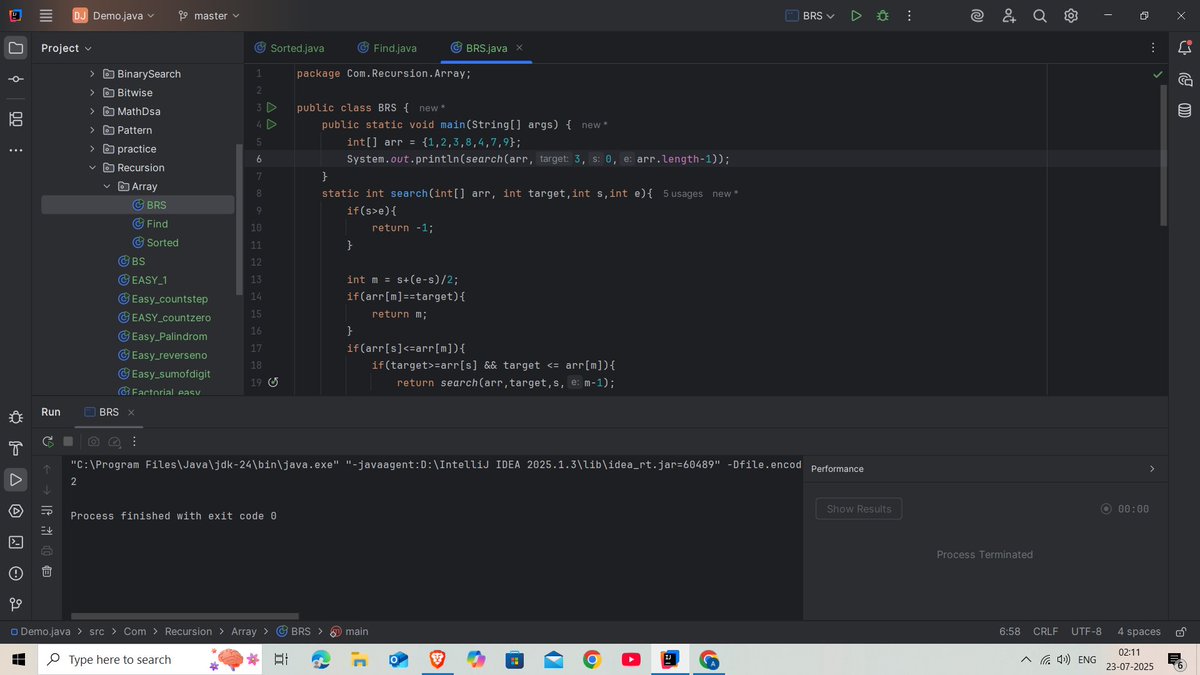Click the UTF-8 encoding setting
Image resolution: width=1200 pixels, height=675 pixels.
[1086, 631]
